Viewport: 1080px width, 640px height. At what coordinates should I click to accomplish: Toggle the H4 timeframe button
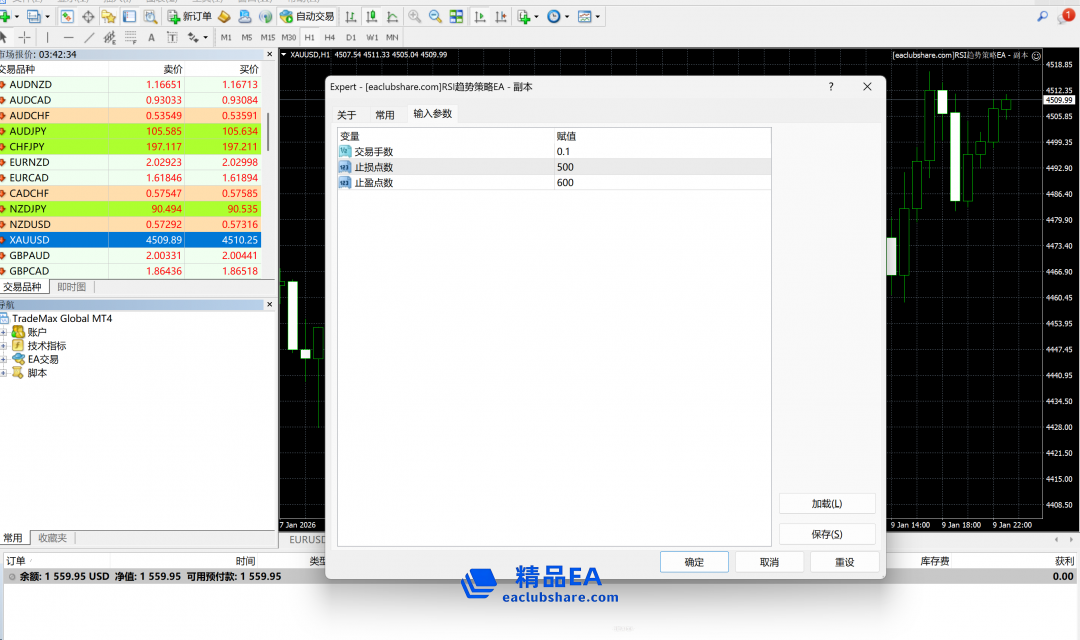click(329, 37)
